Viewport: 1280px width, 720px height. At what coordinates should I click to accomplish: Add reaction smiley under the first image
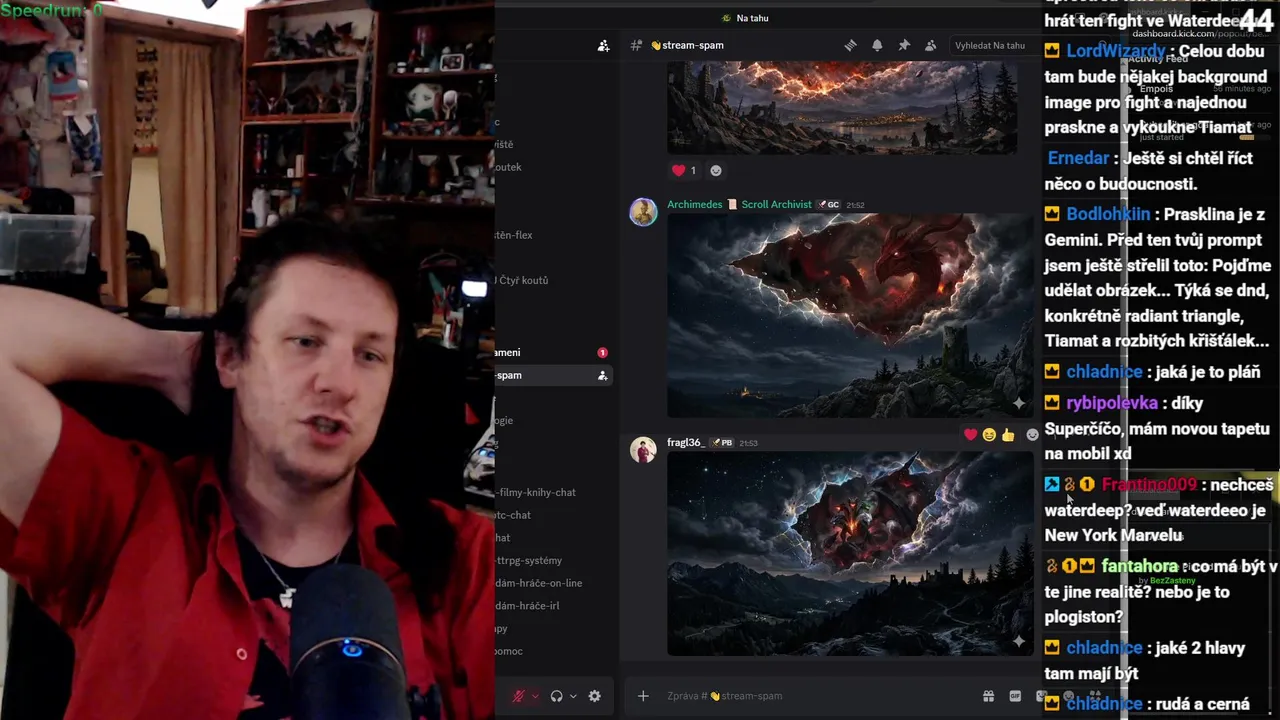point(715,171)
